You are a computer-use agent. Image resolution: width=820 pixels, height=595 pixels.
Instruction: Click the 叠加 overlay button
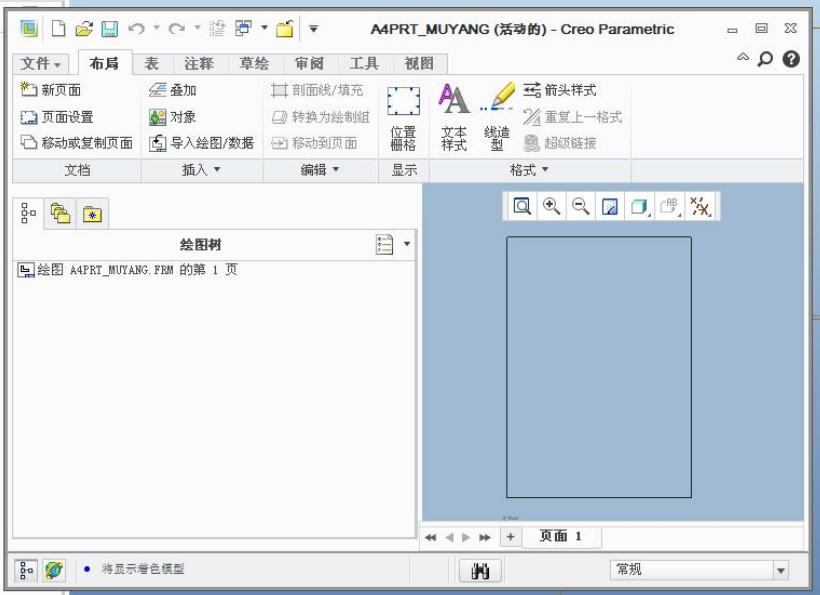coord(173,90)
